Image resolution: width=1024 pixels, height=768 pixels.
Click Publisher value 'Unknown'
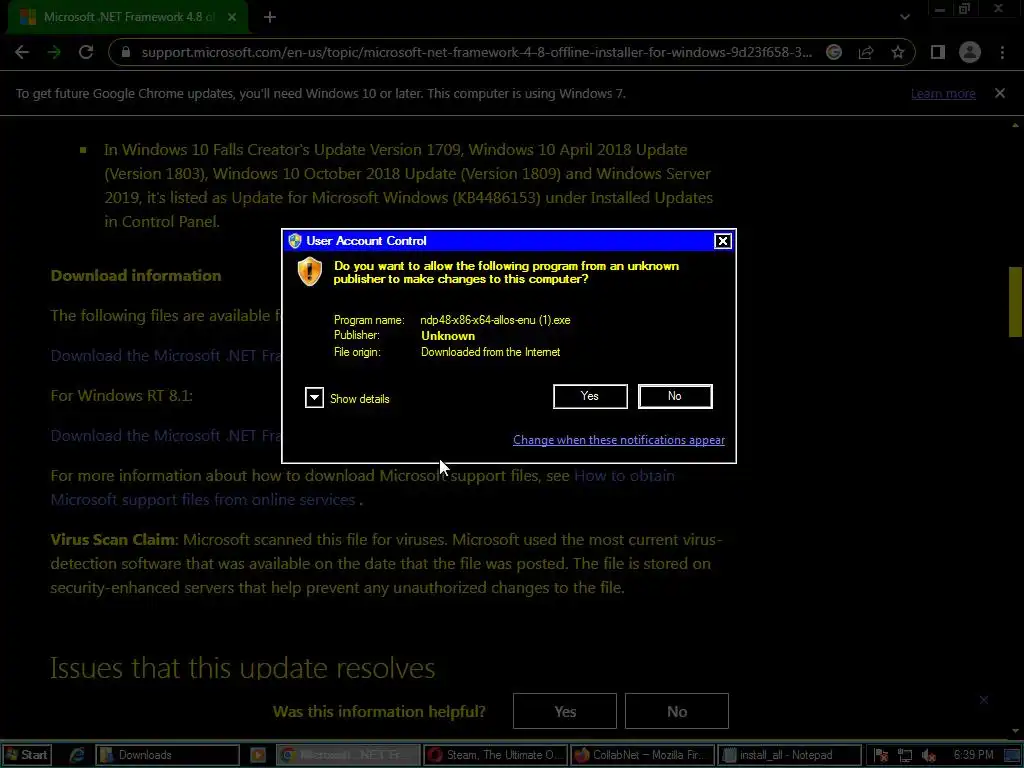pos(448,336)
